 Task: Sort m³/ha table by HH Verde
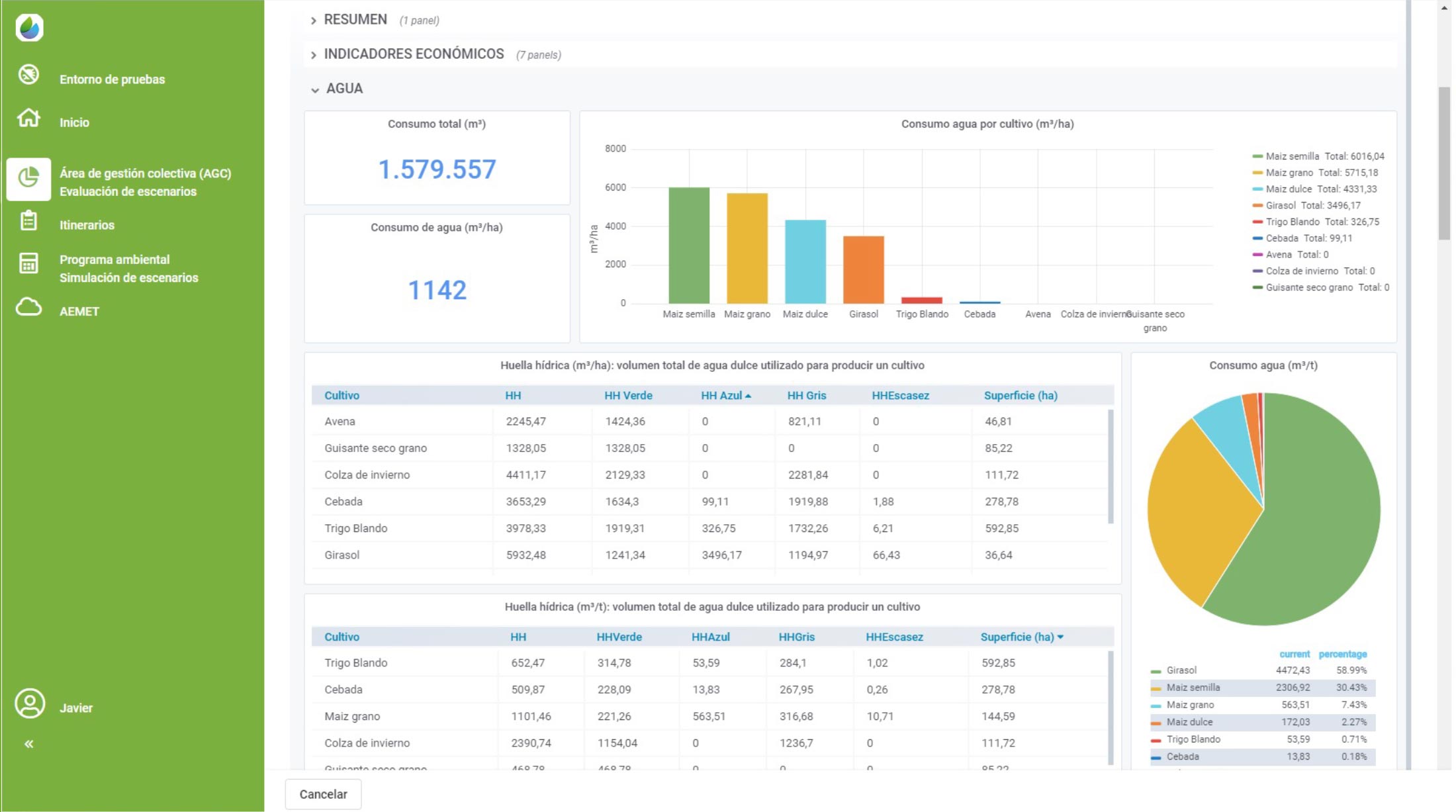(628, 395)
